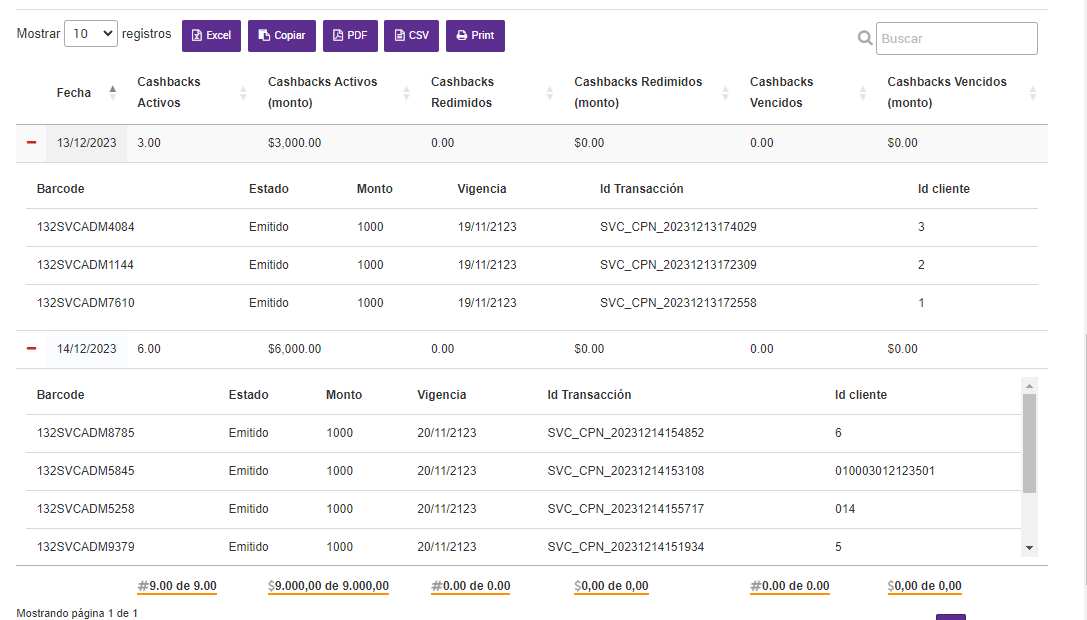Sort by the Fecha column arrows
The height and width of the screenshot is (620, 1087).
click(x=112, y=92)
